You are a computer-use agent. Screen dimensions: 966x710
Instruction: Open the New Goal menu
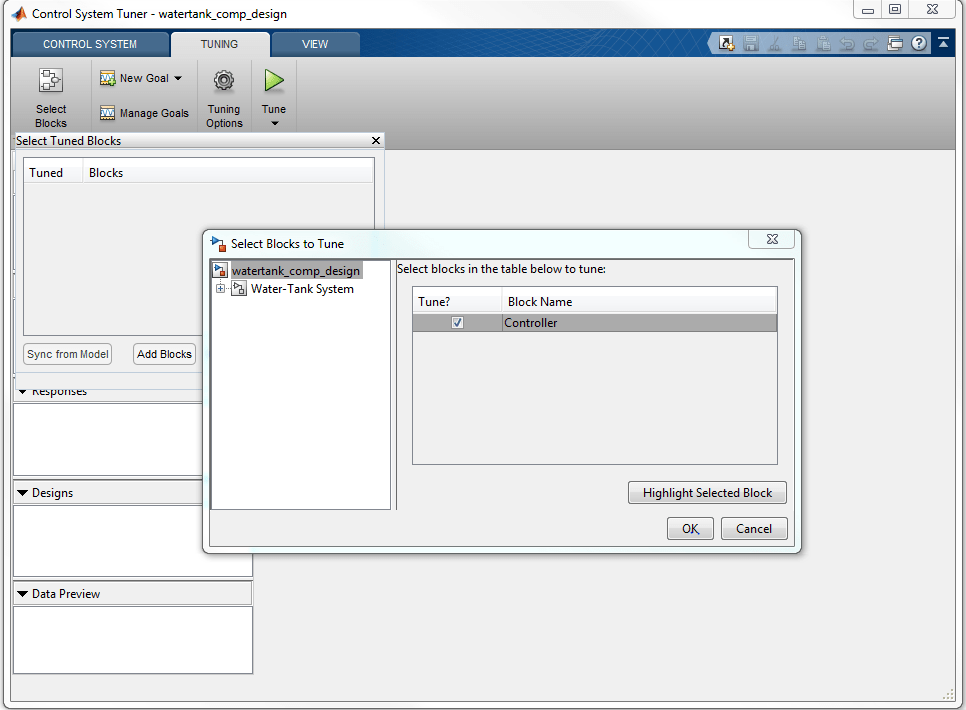[141, 78]
